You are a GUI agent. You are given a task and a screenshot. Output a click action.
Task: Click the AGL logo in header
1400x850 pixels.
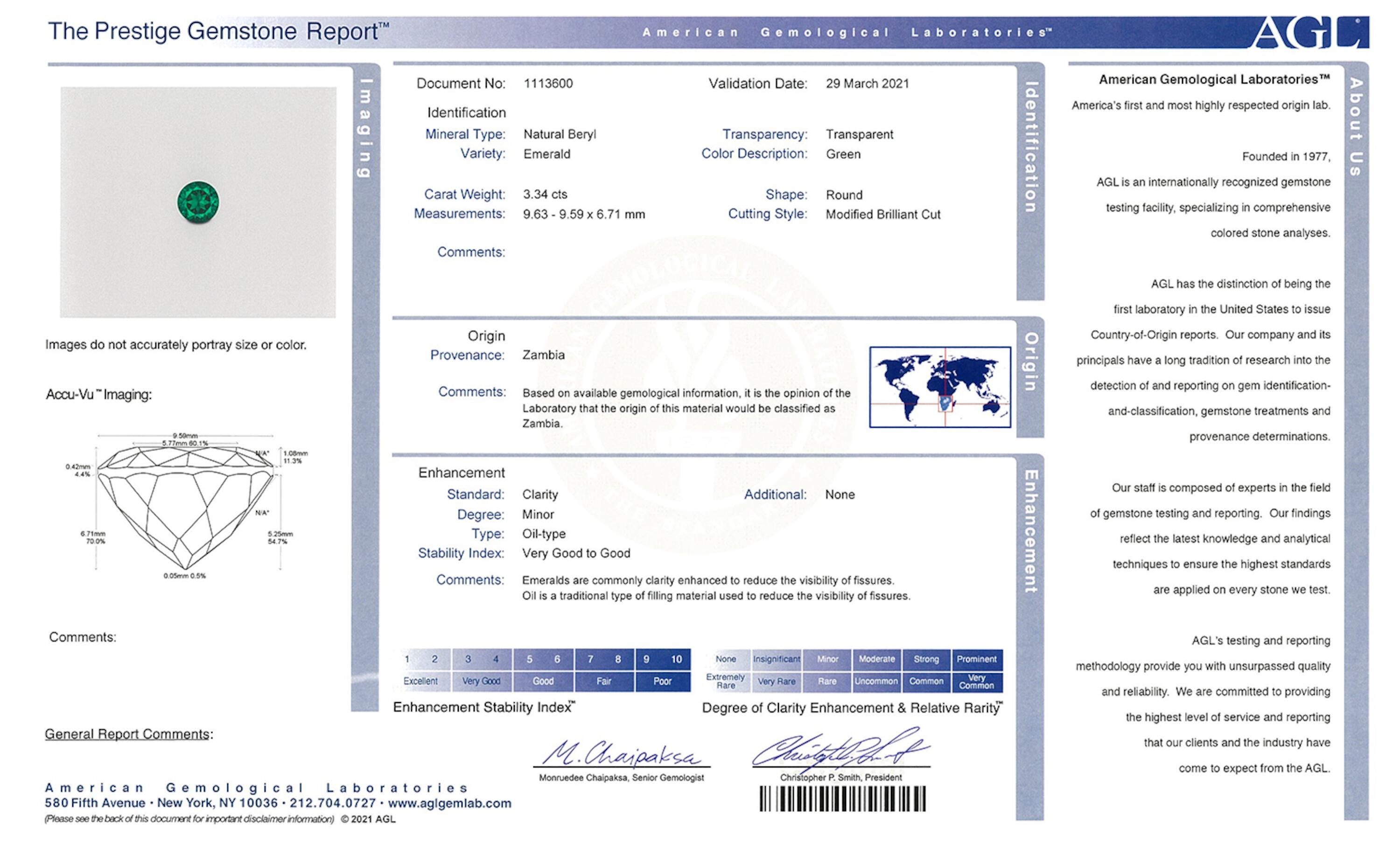tap(1309, 33)
